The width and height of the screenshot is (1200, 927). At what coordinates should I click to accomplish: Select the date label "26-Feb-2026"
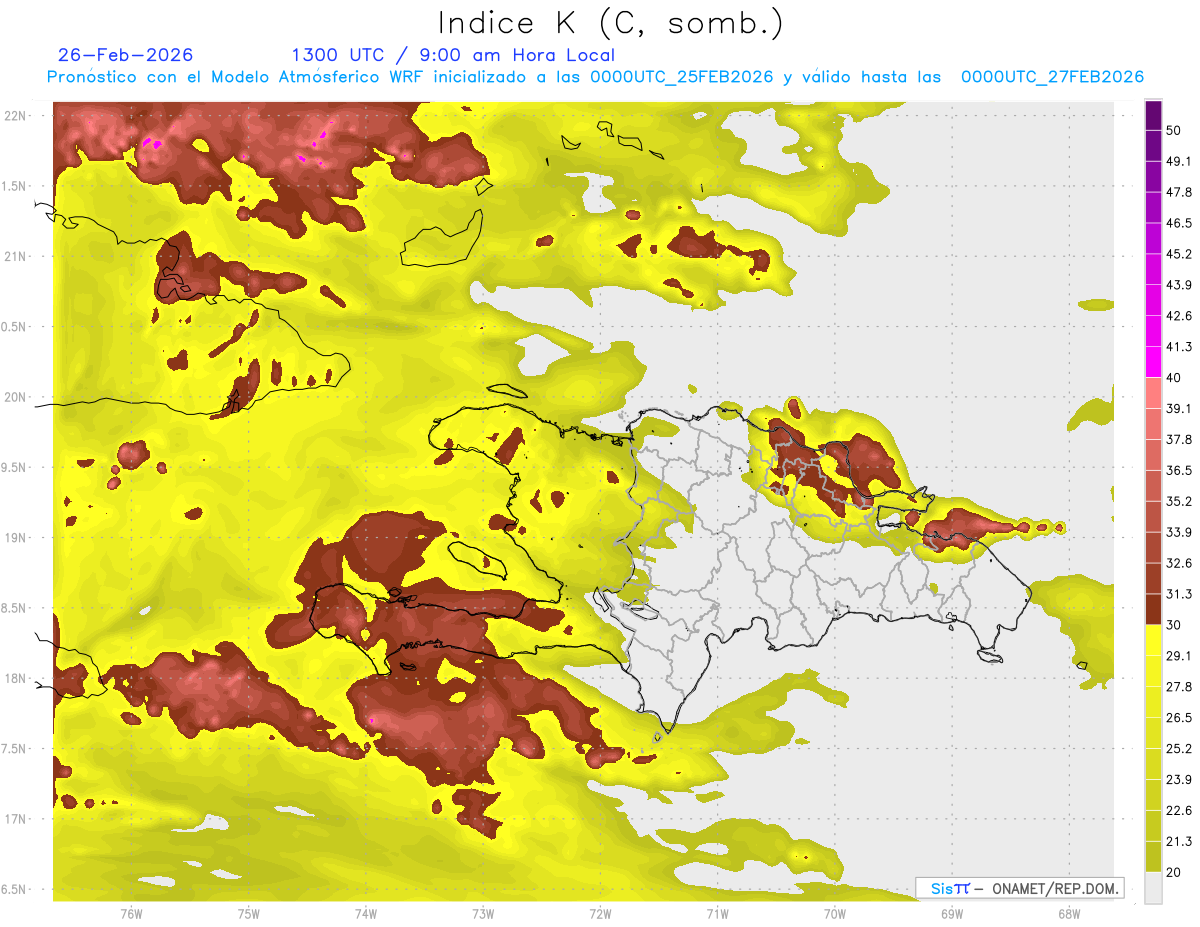point(126,55)
